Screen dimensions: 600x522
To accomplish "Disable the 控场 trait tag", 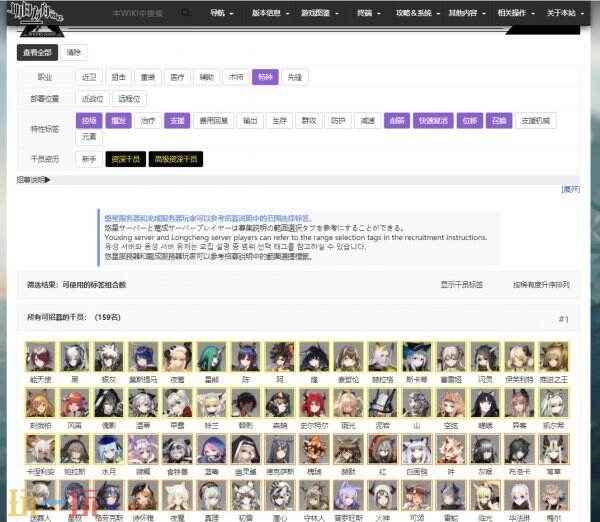I will pos(89,121).
